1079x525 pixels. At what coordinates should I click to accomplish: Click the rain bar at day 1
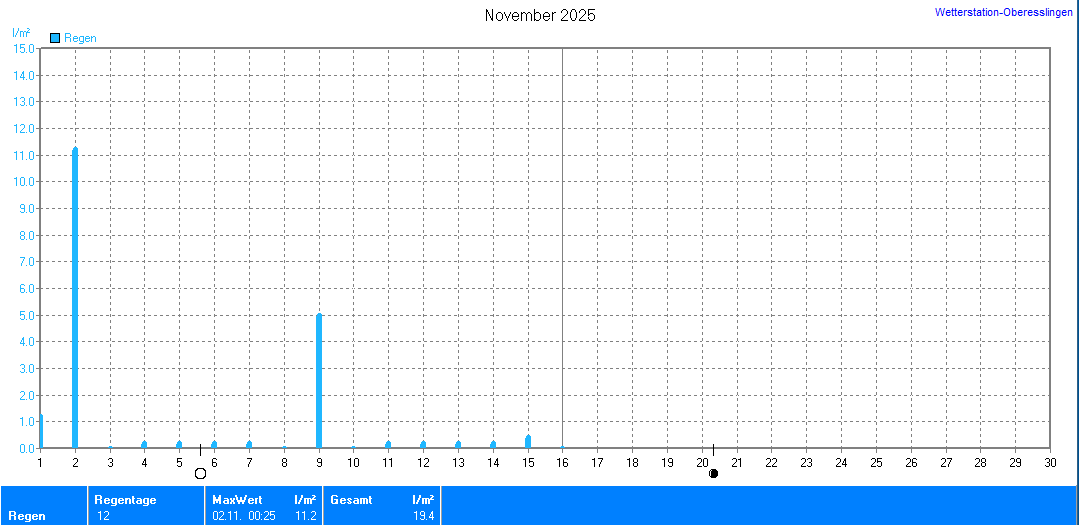coord(41,432)
